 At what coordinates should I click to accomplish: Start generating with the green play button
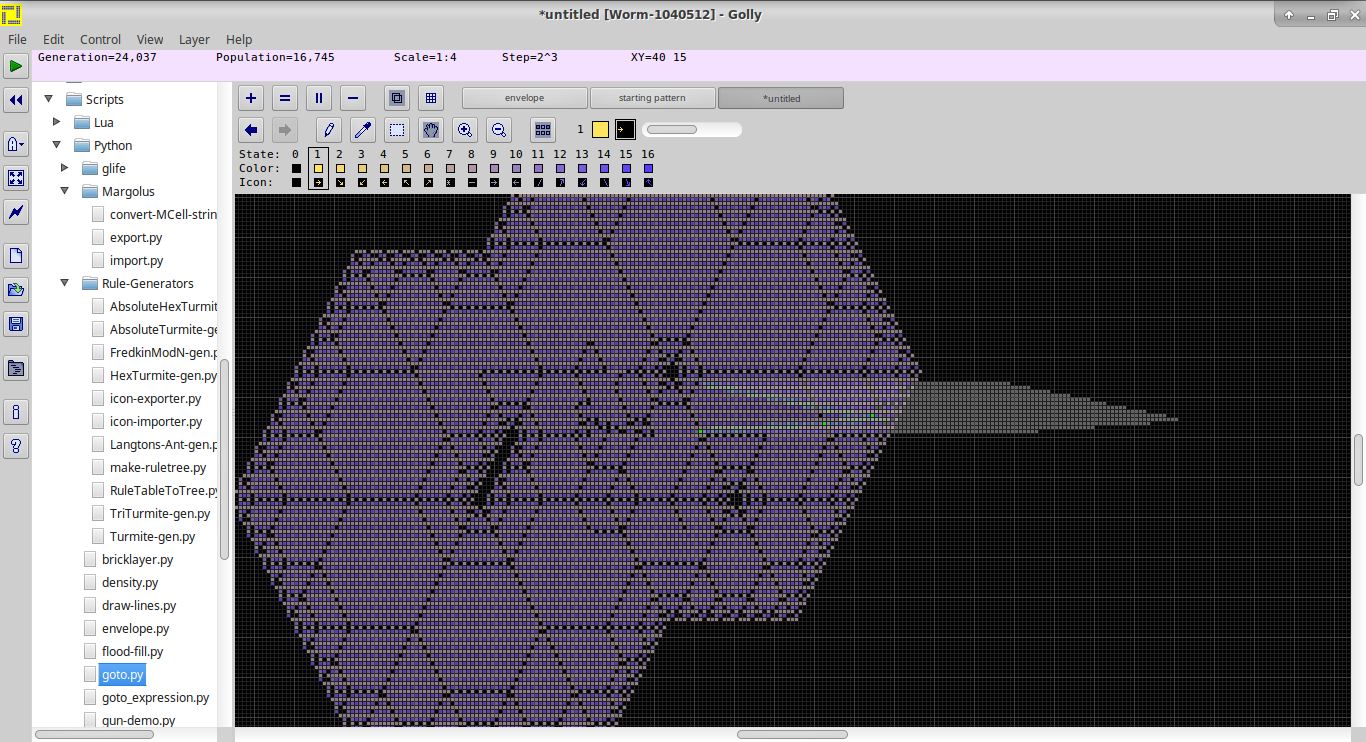pos(16,67)
